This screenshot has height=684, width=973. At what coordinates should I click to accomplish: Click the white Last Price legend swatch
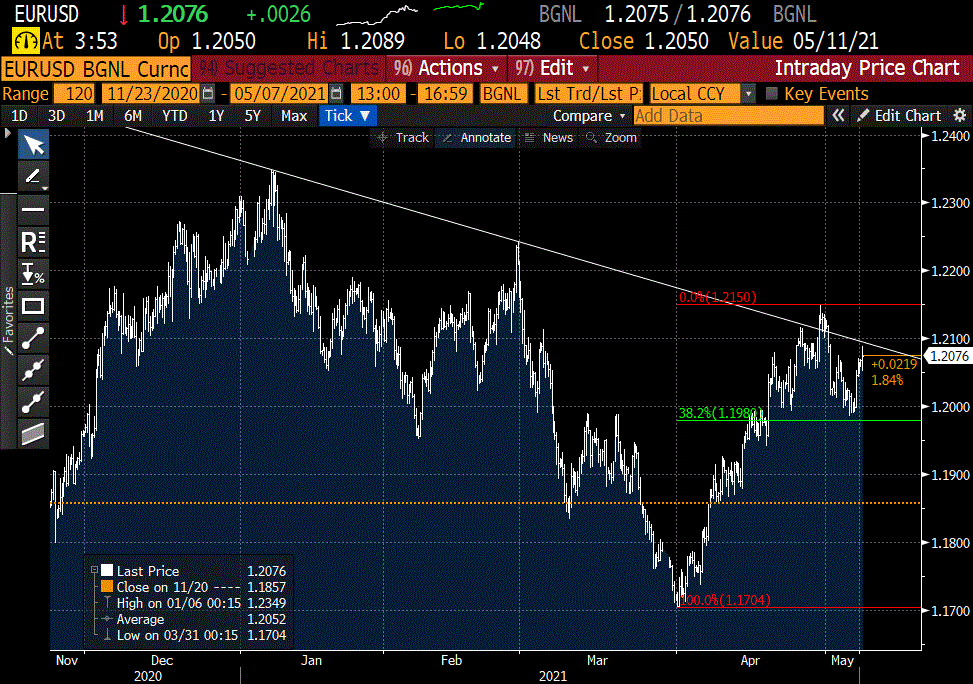click(x=106, y=571)
